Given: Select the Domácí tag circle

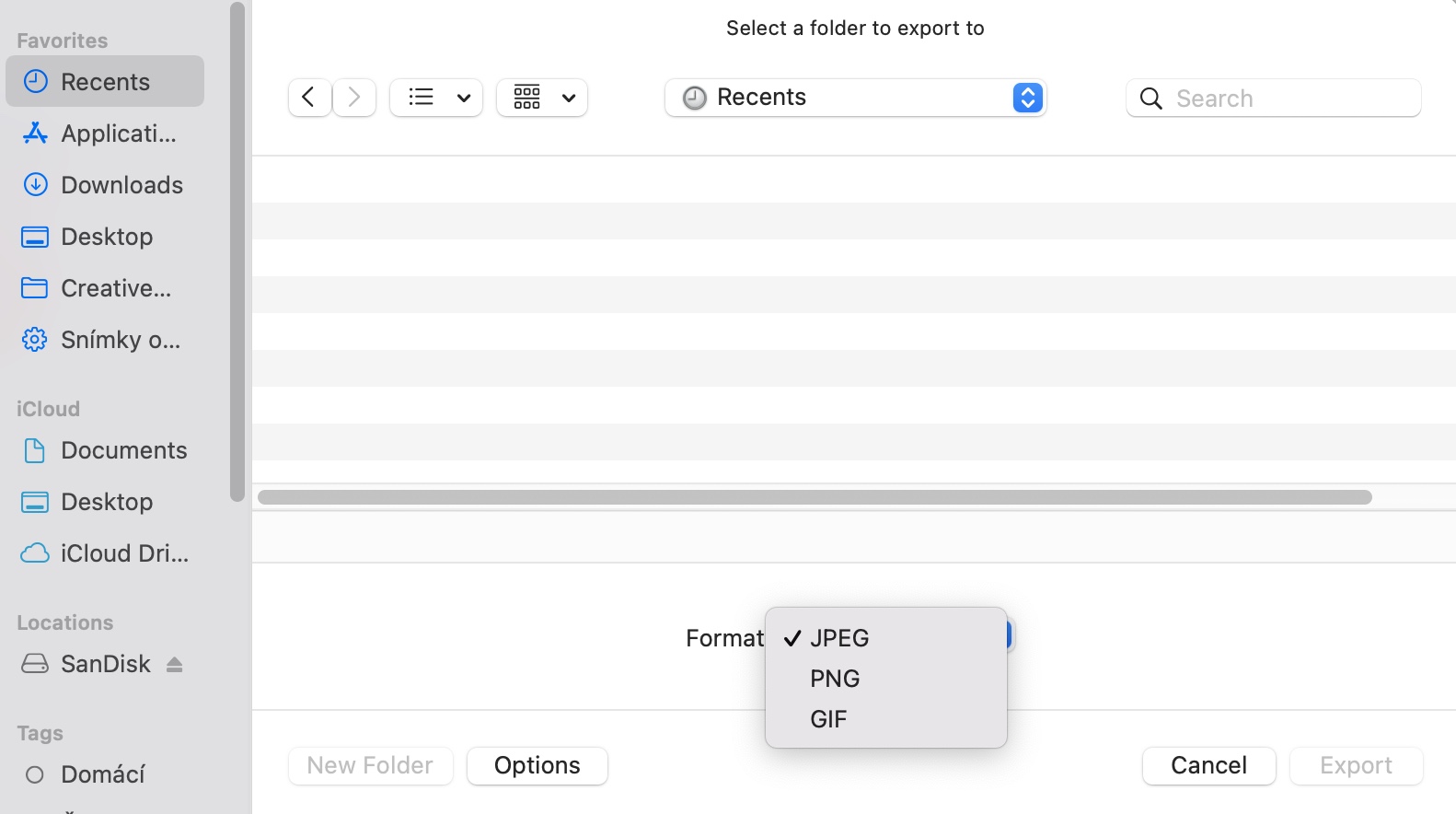Looking at the screenshot, I should (35, 774).
